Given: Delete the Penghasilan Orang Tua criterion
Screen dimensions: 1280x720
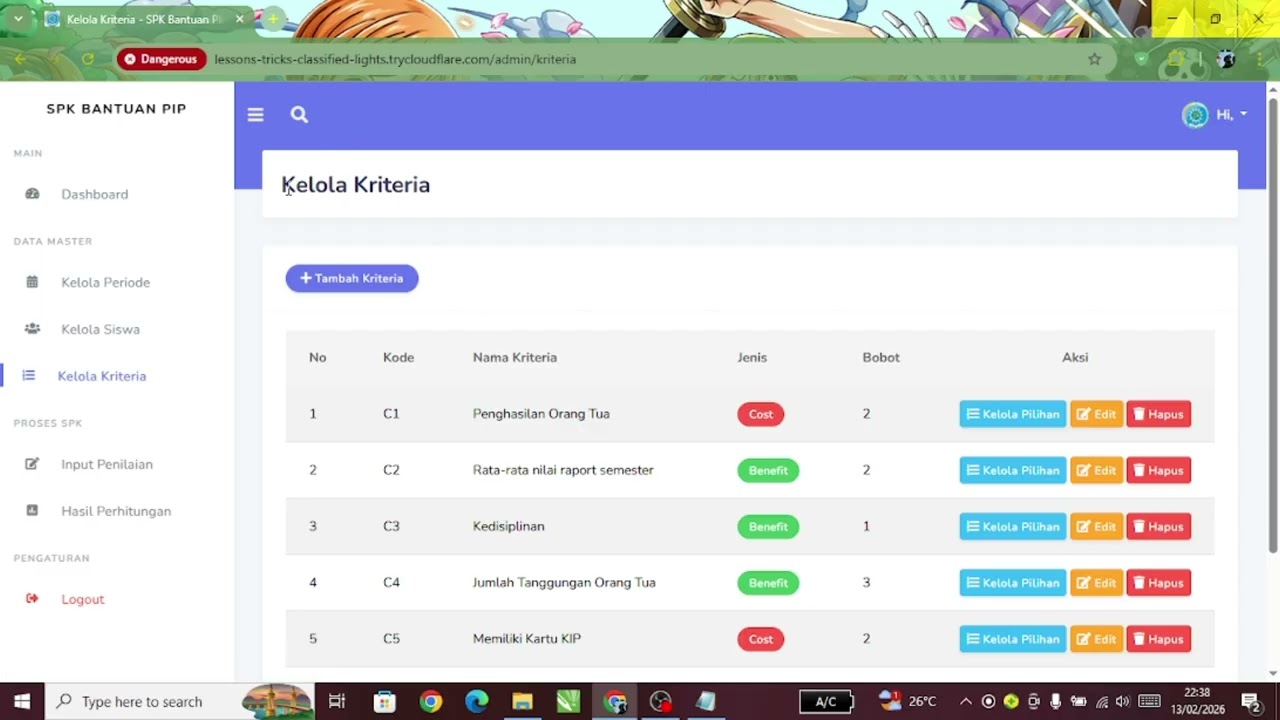Looking at the screenshot, I should pyautogui.click(x=1159, y=414).
